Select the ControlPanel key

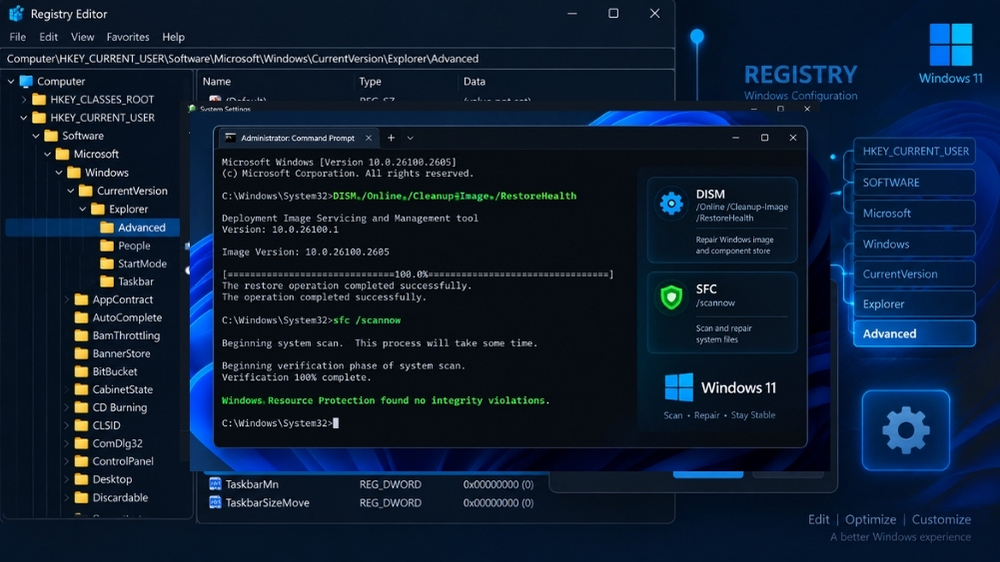point(122,461)
